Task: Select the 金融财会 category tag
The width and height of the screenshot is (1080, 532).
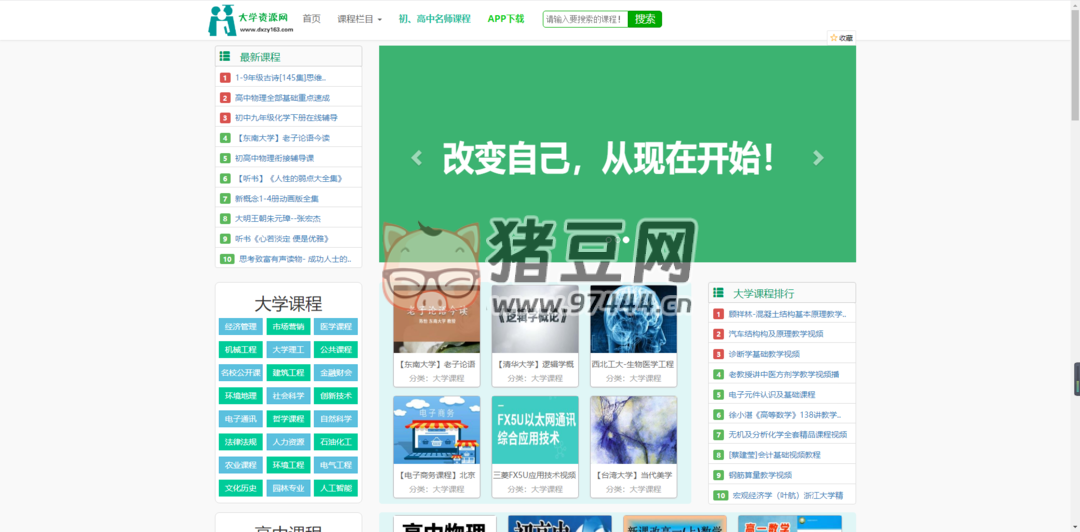Action: coord(336,373)
